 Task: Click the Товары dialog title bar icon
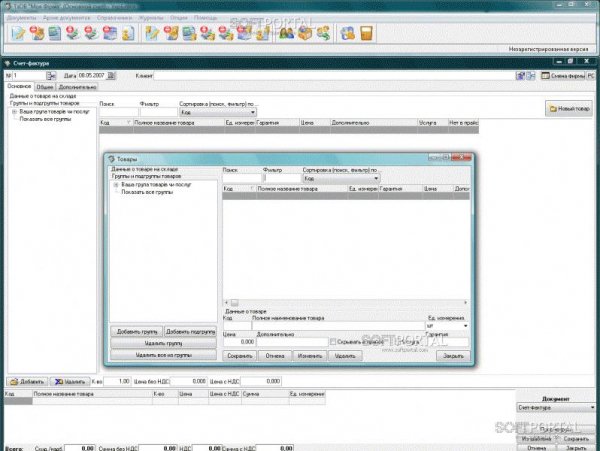coord(112,159)
